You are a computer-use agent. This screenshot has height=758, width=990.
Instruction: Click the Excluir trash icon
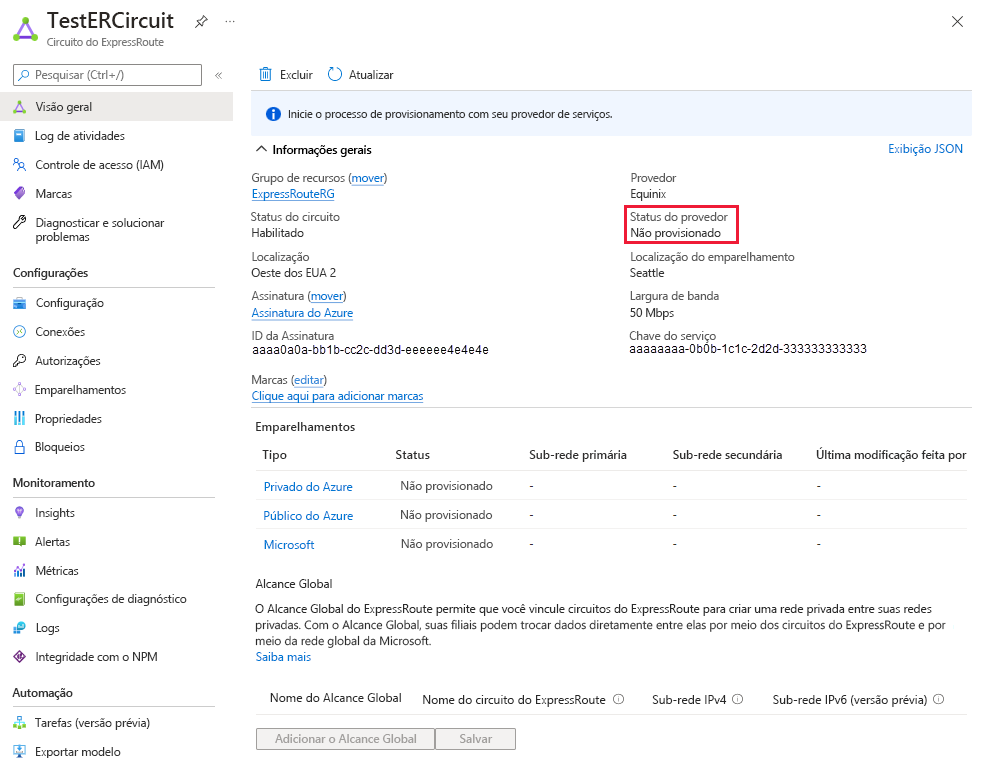tap(266, 74)
